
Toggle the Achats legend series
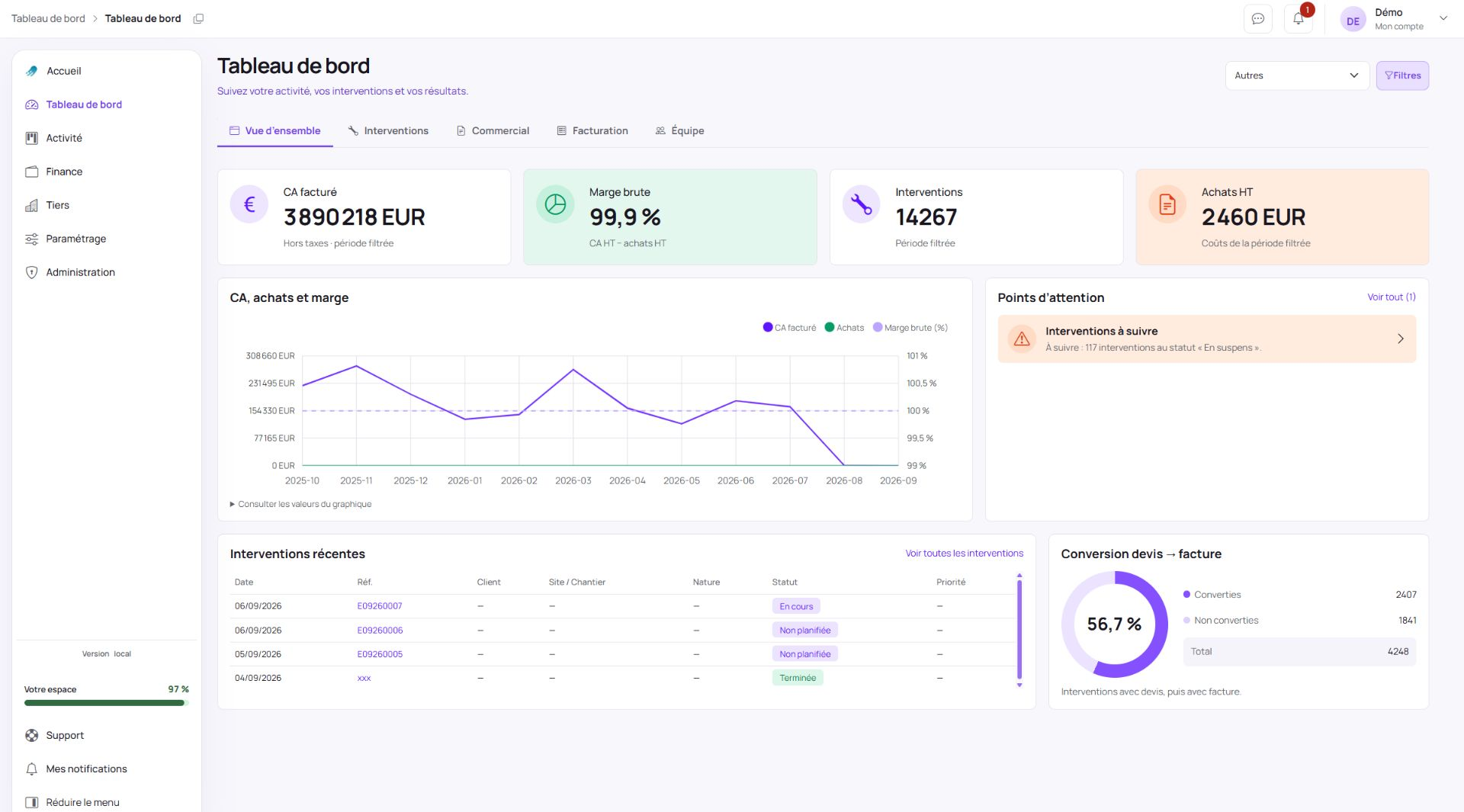coord(844,328)
